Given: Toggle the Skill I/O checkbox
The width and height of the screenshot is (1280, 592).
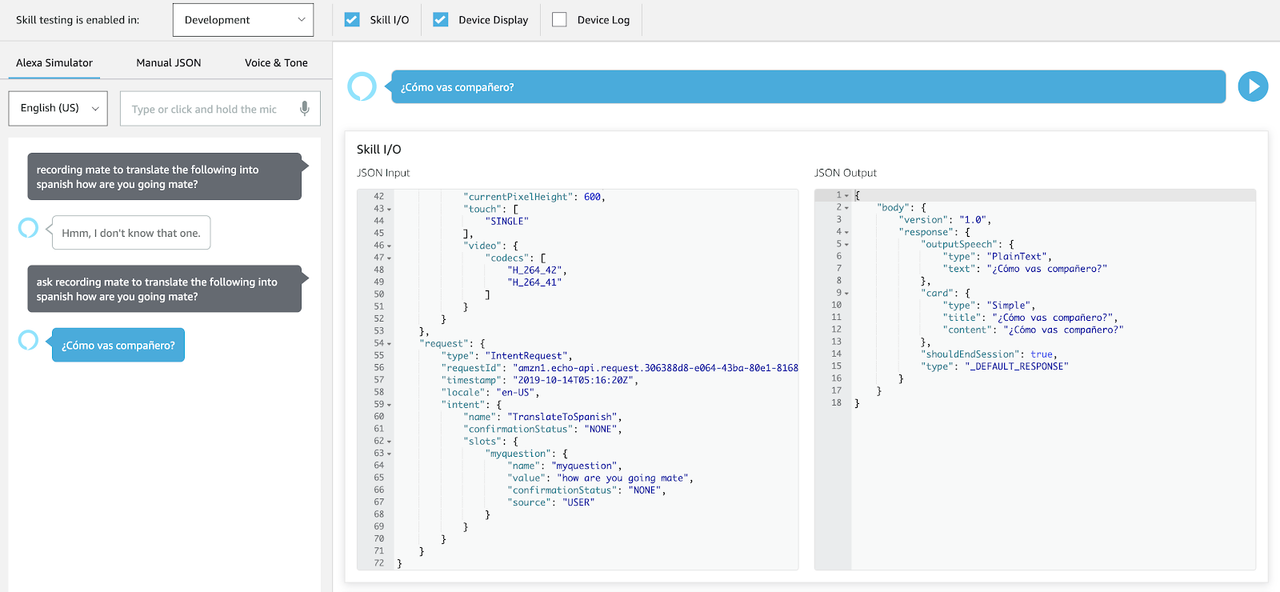Looking at the screenshot, I should [352, 19].
